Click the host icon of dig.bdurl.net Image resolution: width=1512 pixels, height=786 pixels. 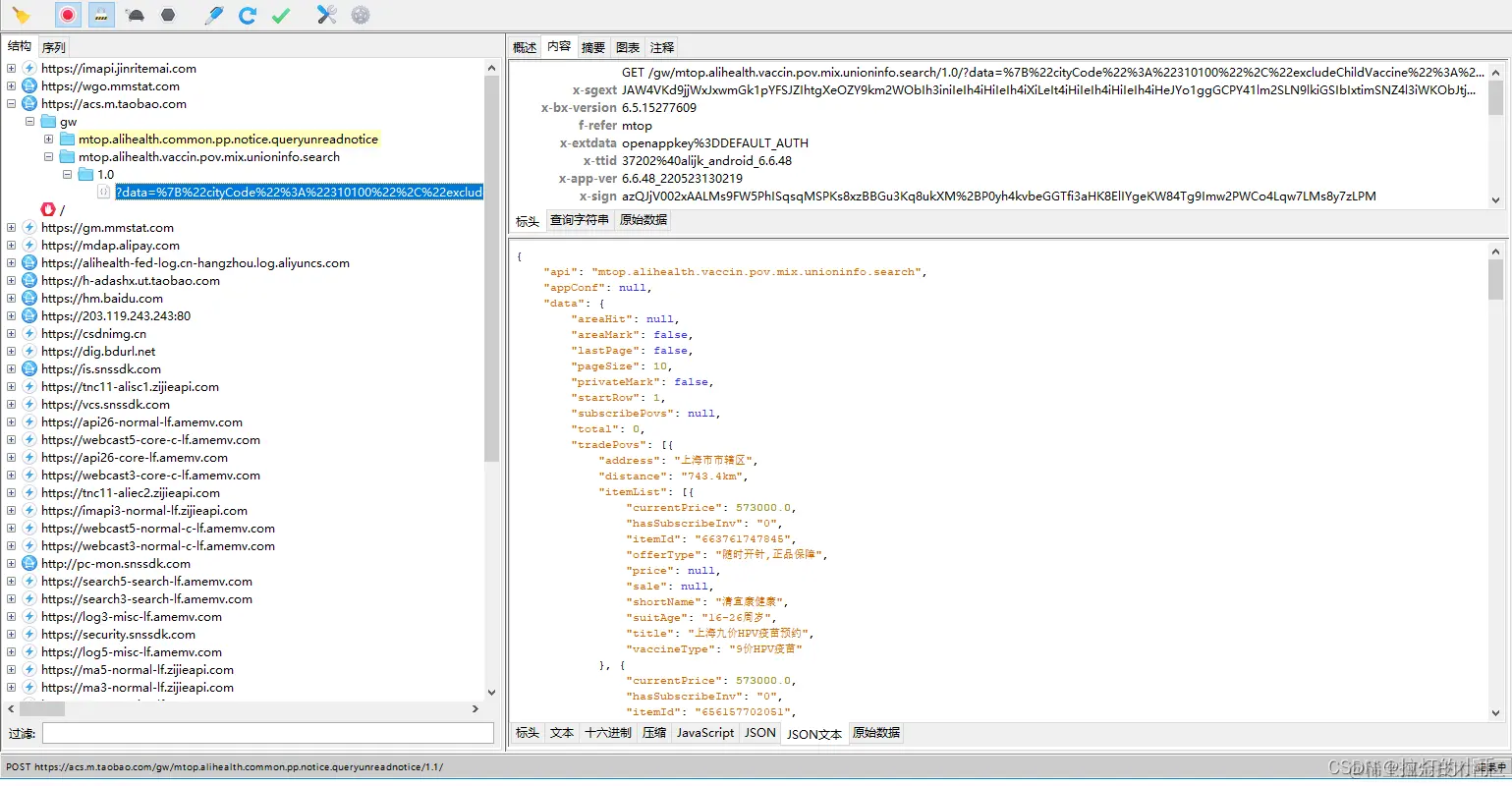pyautogui.click(x=29, y=352)
